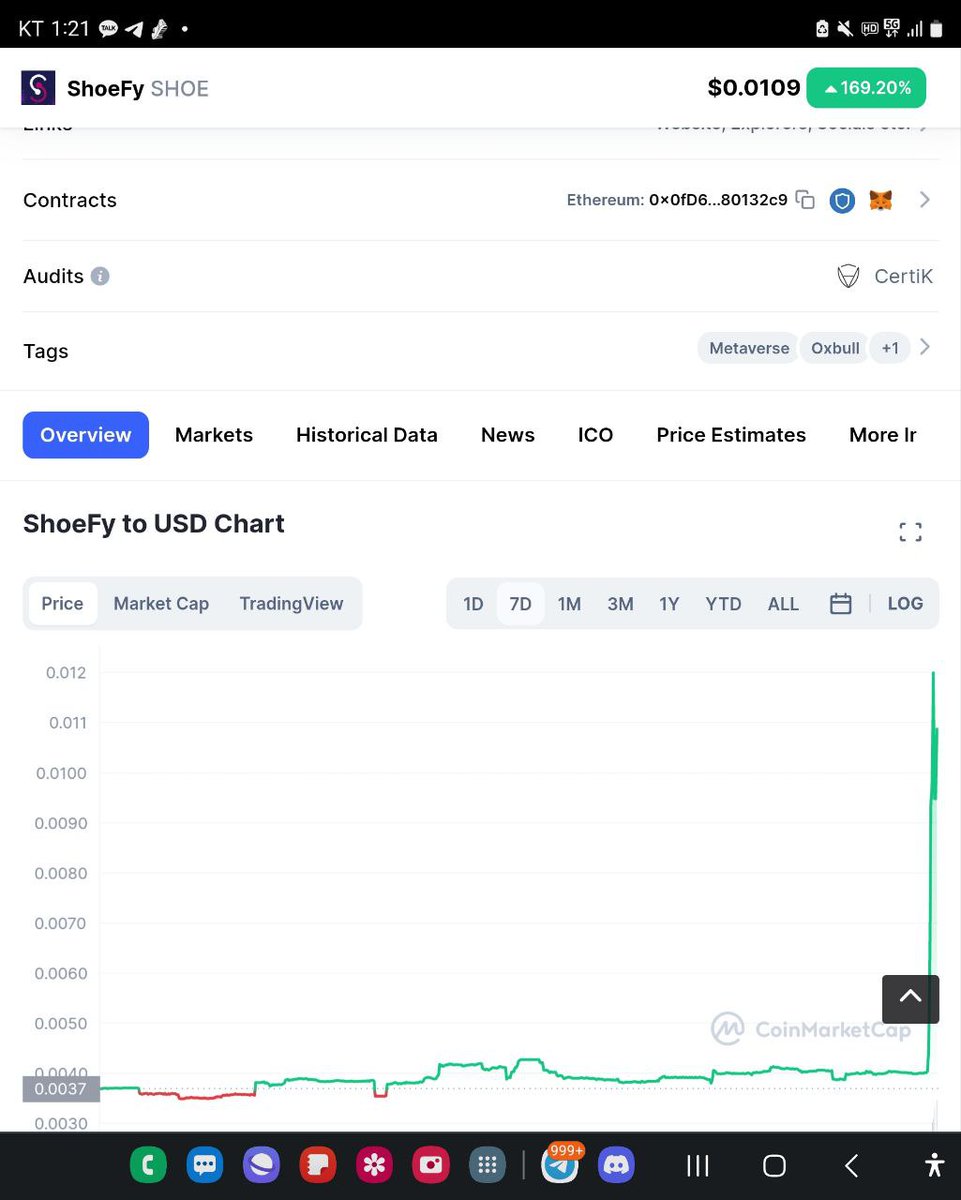The height and width of the screenshot is (1200, 961).
Task: Open the app drawer grid icon
Action: click(487, 1165)
